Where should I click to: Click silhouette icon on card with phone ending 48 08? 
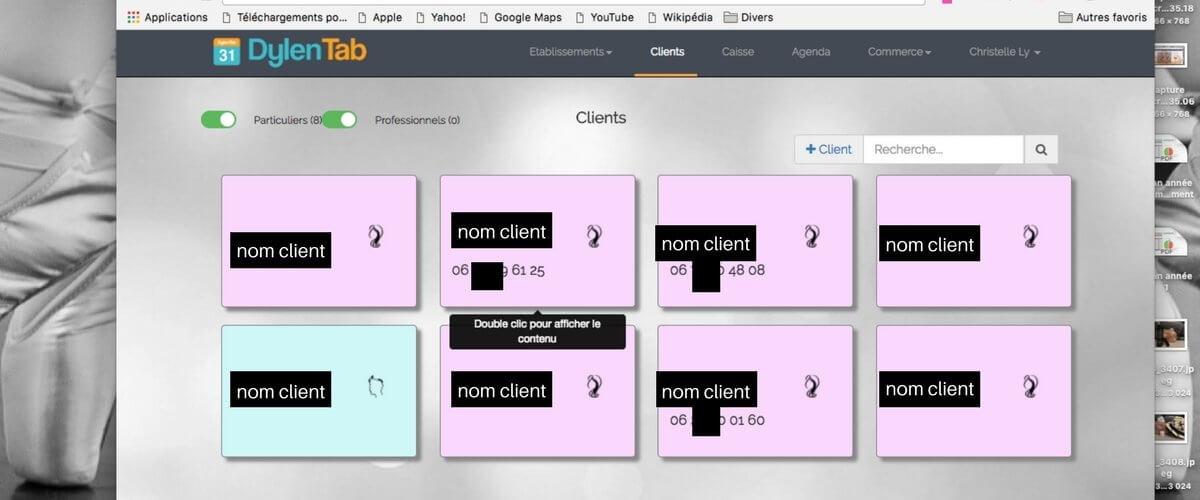coord(812,236)
